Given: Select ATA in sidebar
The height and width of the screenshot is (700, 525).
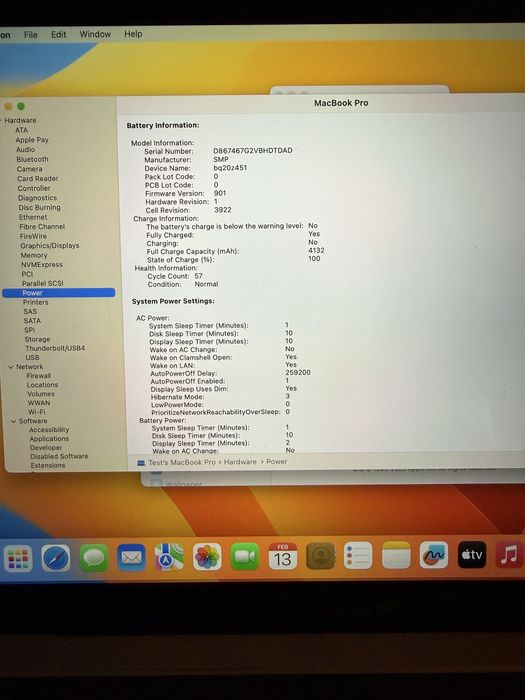Looking at the screenshot, I should 21,130.
